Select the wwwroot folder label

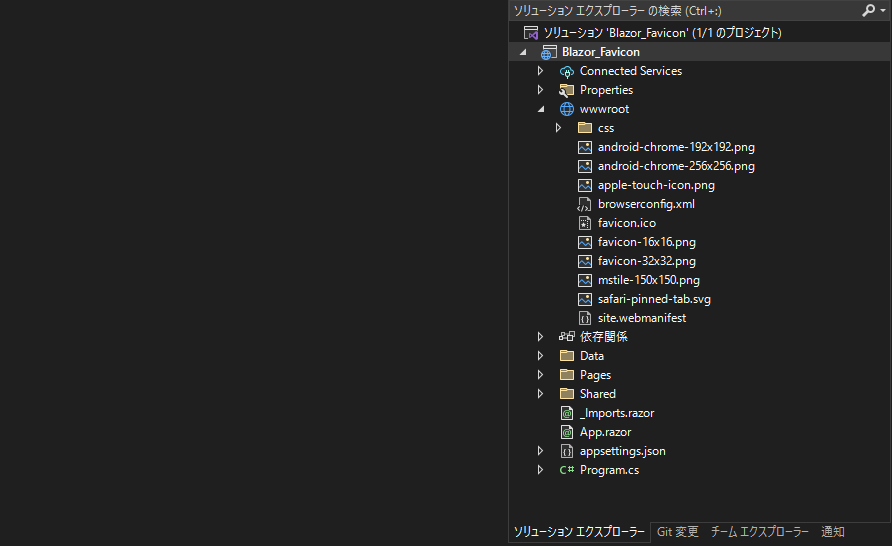[604, 109]
